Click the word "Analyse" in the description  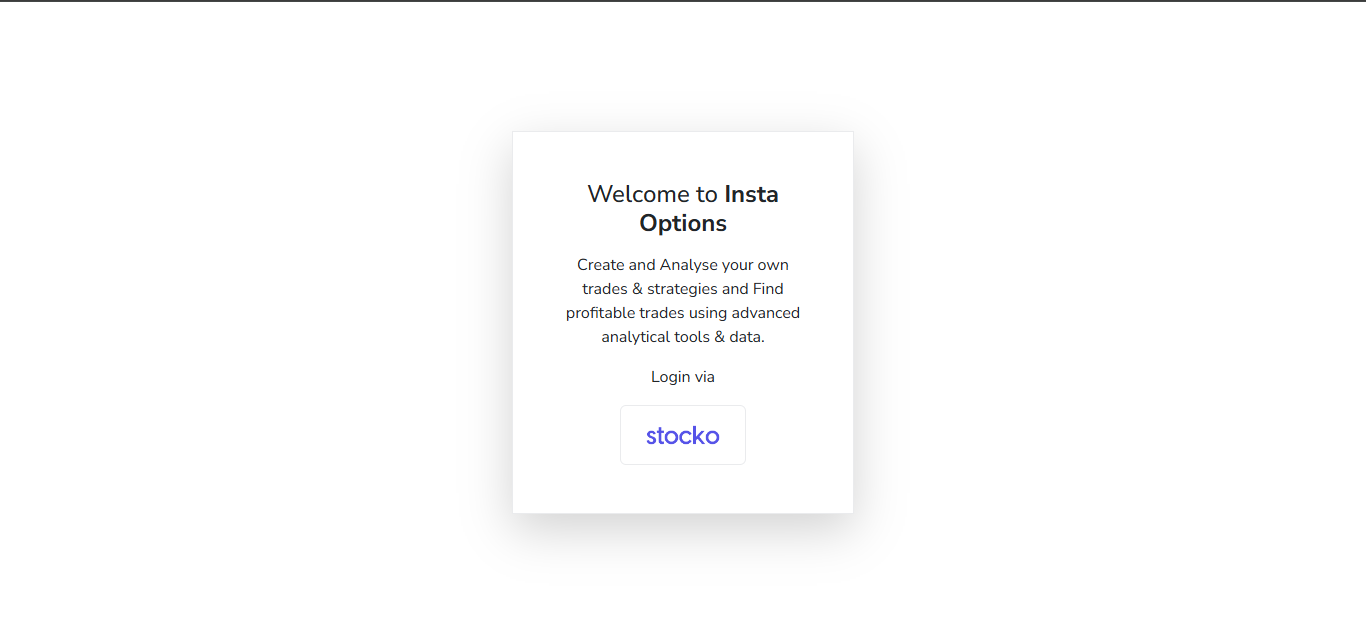point(688,265)
